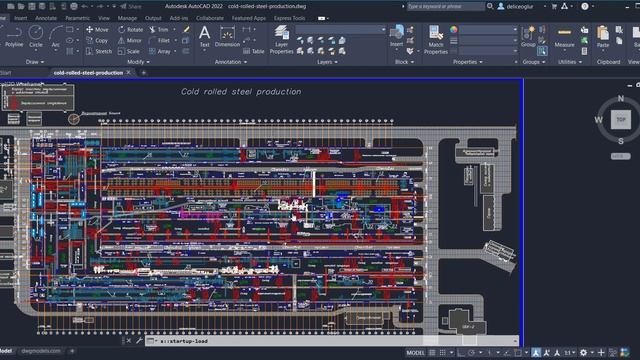This screenshot has height=360, width=640.
Task: Open the Annotate ribbon tab
Action: (x=46, y=18)
